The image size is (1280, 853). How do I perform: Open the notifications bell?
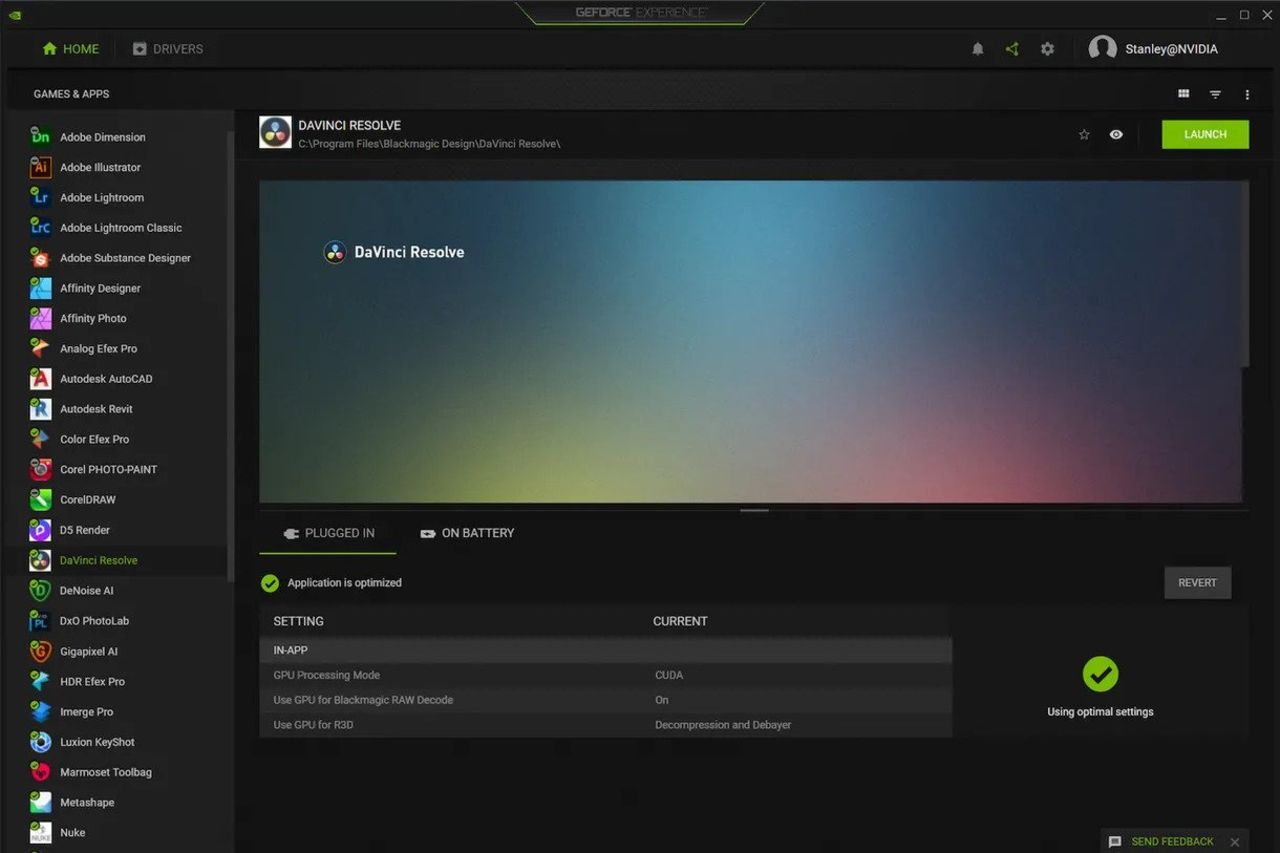pos(977,48)
